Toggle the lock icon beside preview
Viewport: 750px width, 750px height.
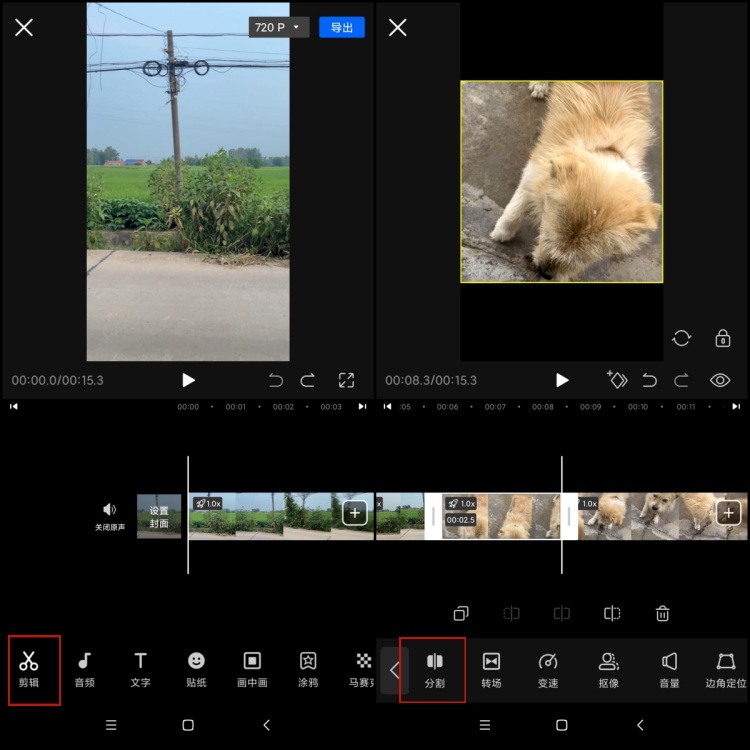pyautogui.click(x=723, y=338)
